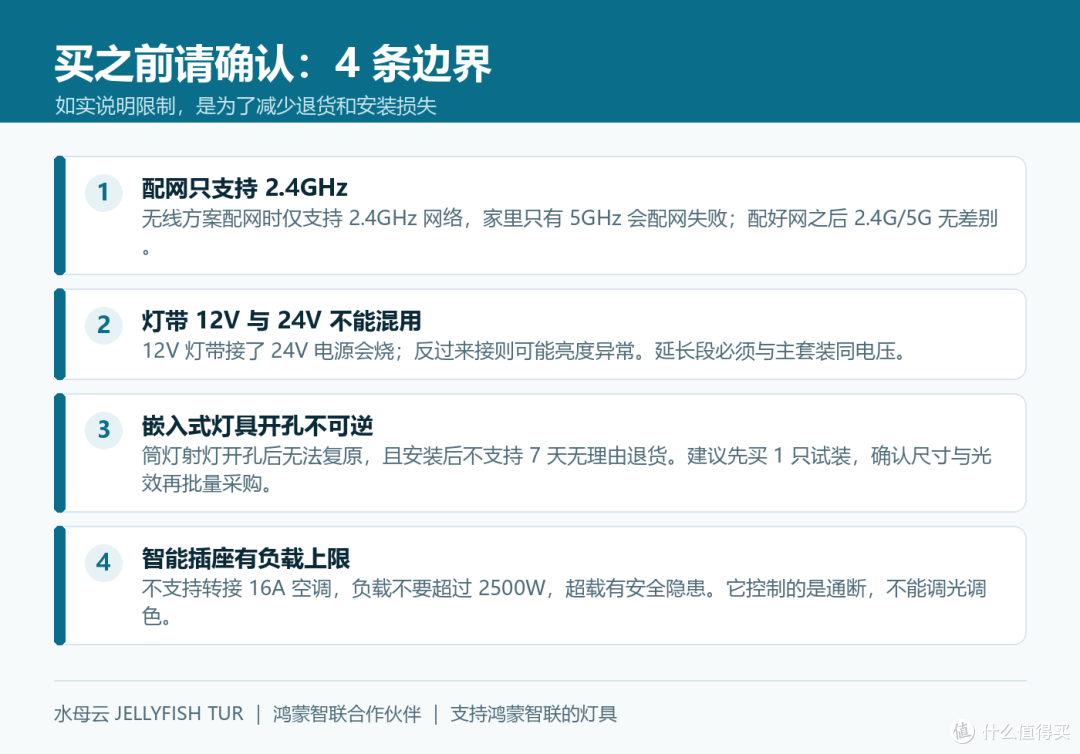Viewport: 1080px width, 754px height.
Task: Click description 12V 灯带接了 24V 电源会烧
Action: [523, 351]
